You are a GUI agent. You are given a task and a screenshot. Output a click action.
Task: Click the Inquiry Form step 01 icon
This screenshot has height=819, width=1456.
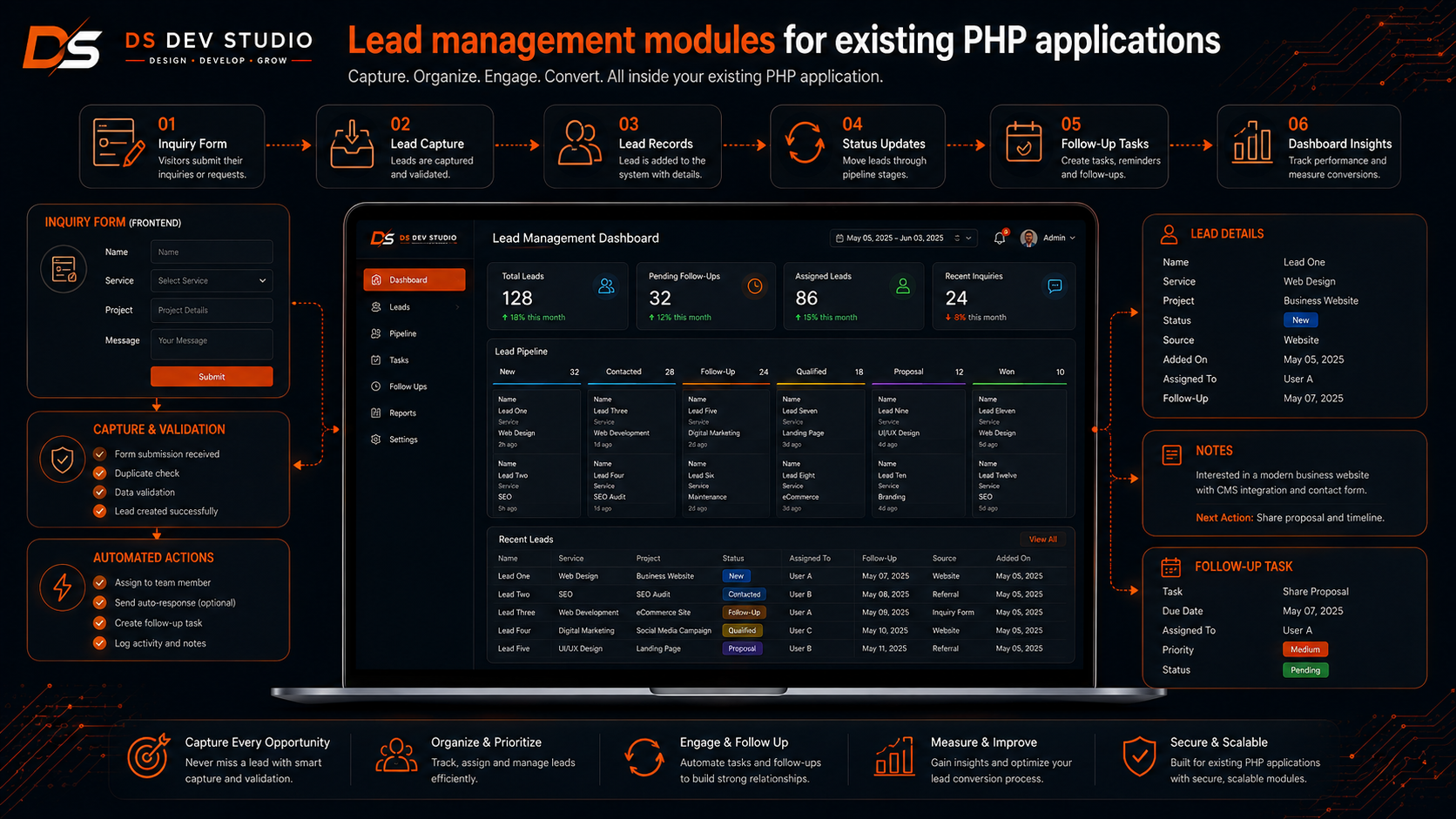point(118,144)
